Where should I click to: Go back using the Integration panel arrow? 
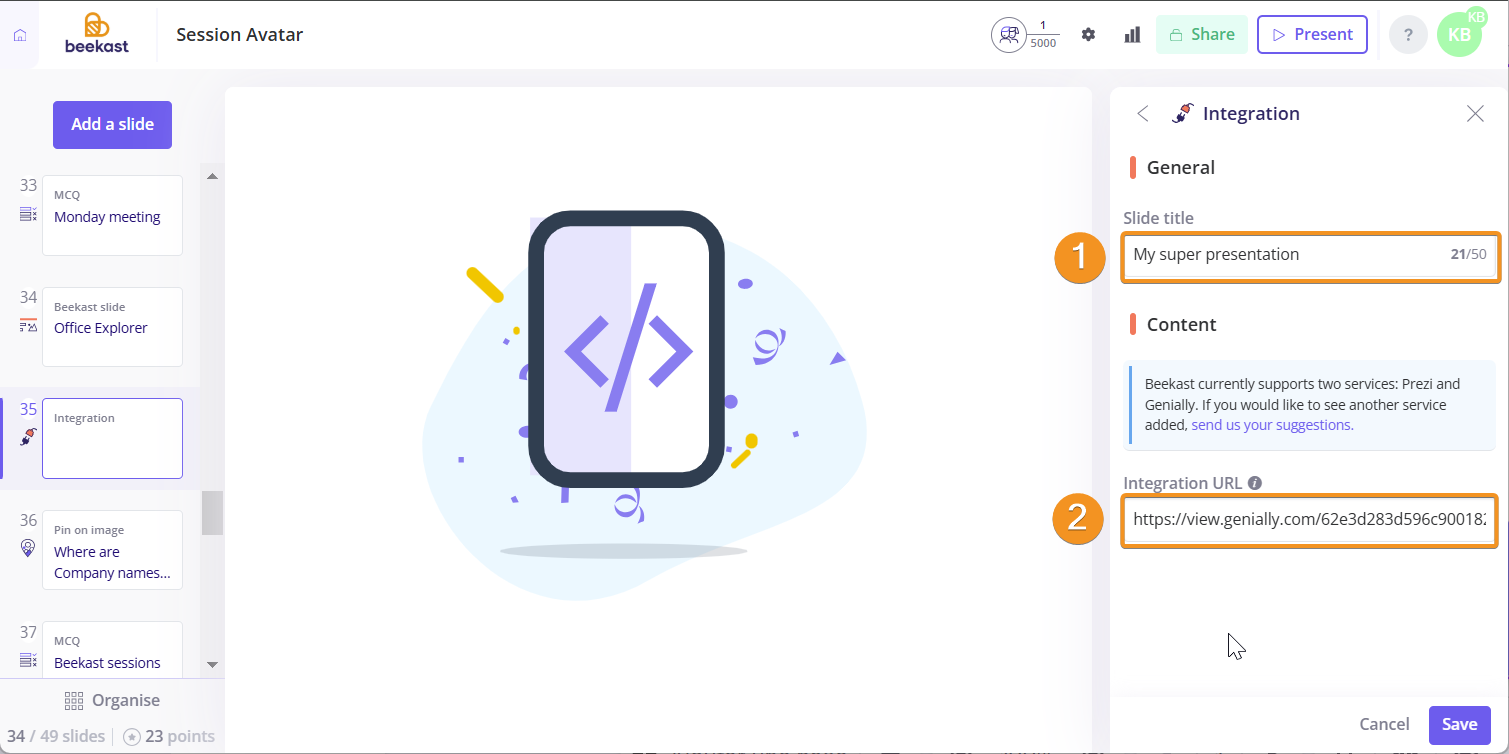pyautogui.click(x=1143, y=114)
